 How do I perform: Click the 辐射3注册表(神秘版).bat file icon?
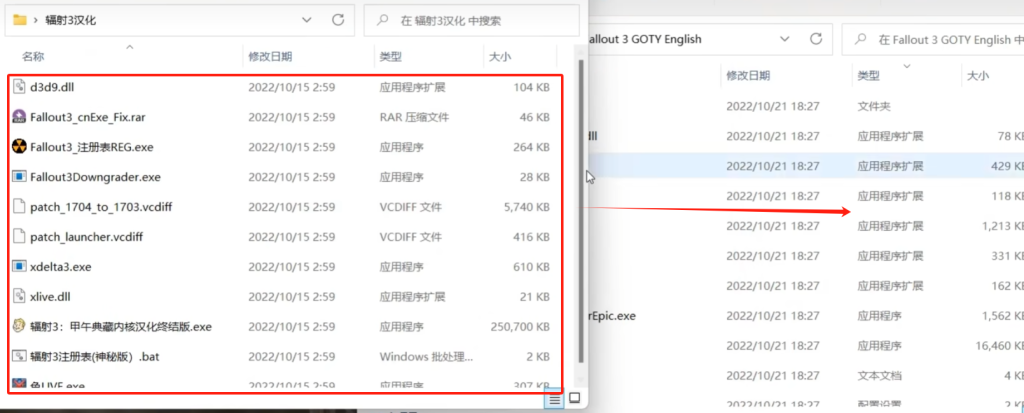[x=19, y=357]
